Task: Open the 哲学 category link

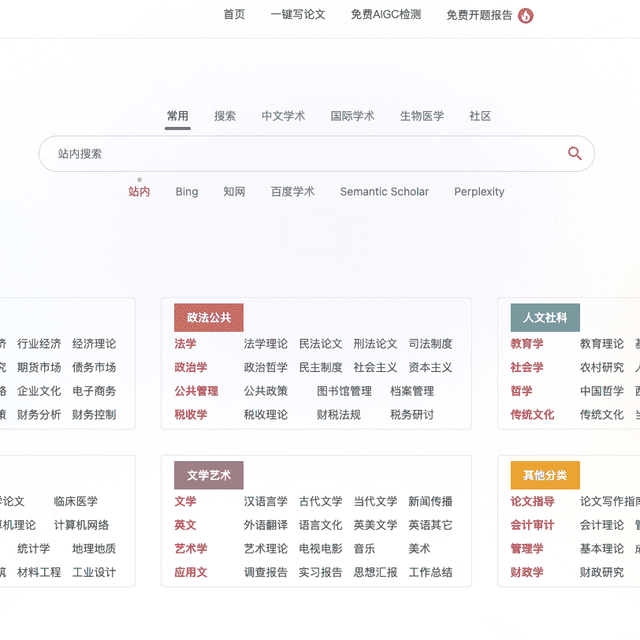Action: (522, 391)
